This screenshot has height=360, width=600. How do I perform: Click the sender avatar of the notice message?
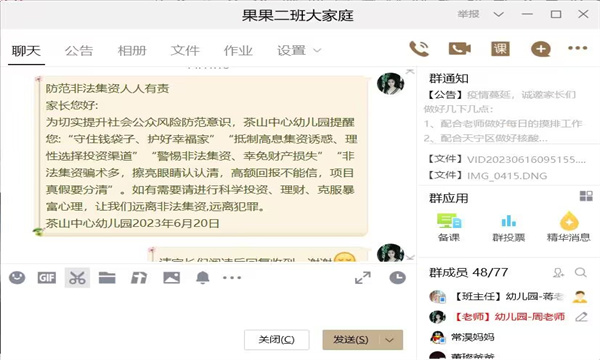390,83
